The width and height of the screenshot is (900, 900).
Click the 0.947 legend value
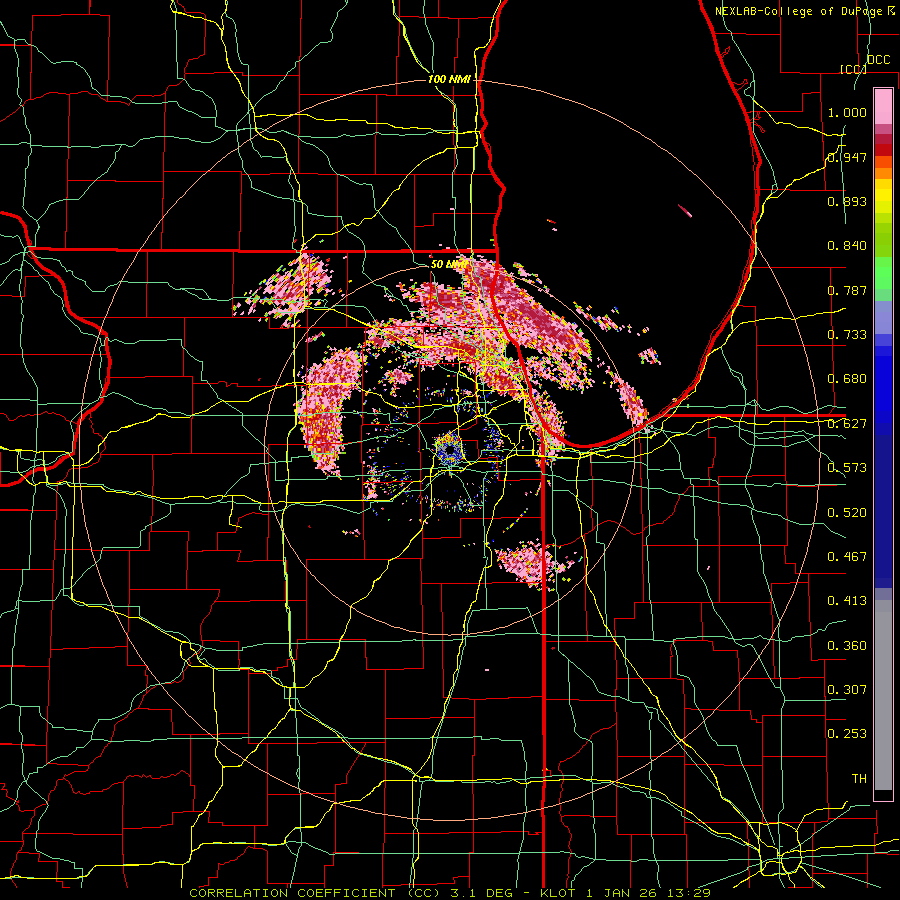click(847, 157)
